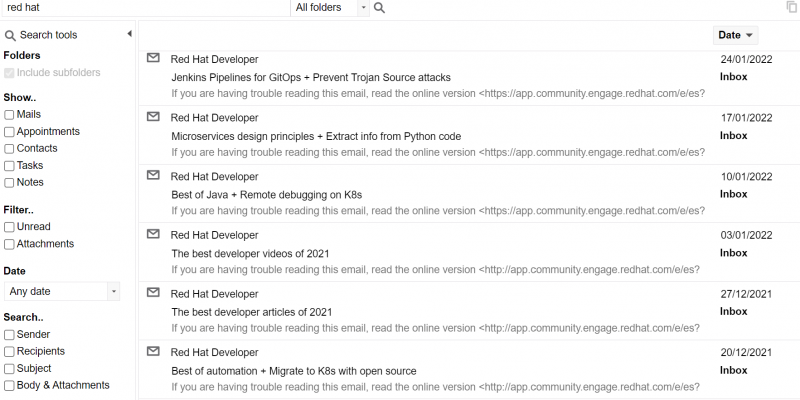This screenshot has height=400, width=800.
Task: Check the Sender search option
Action: [x=9, y=335]
